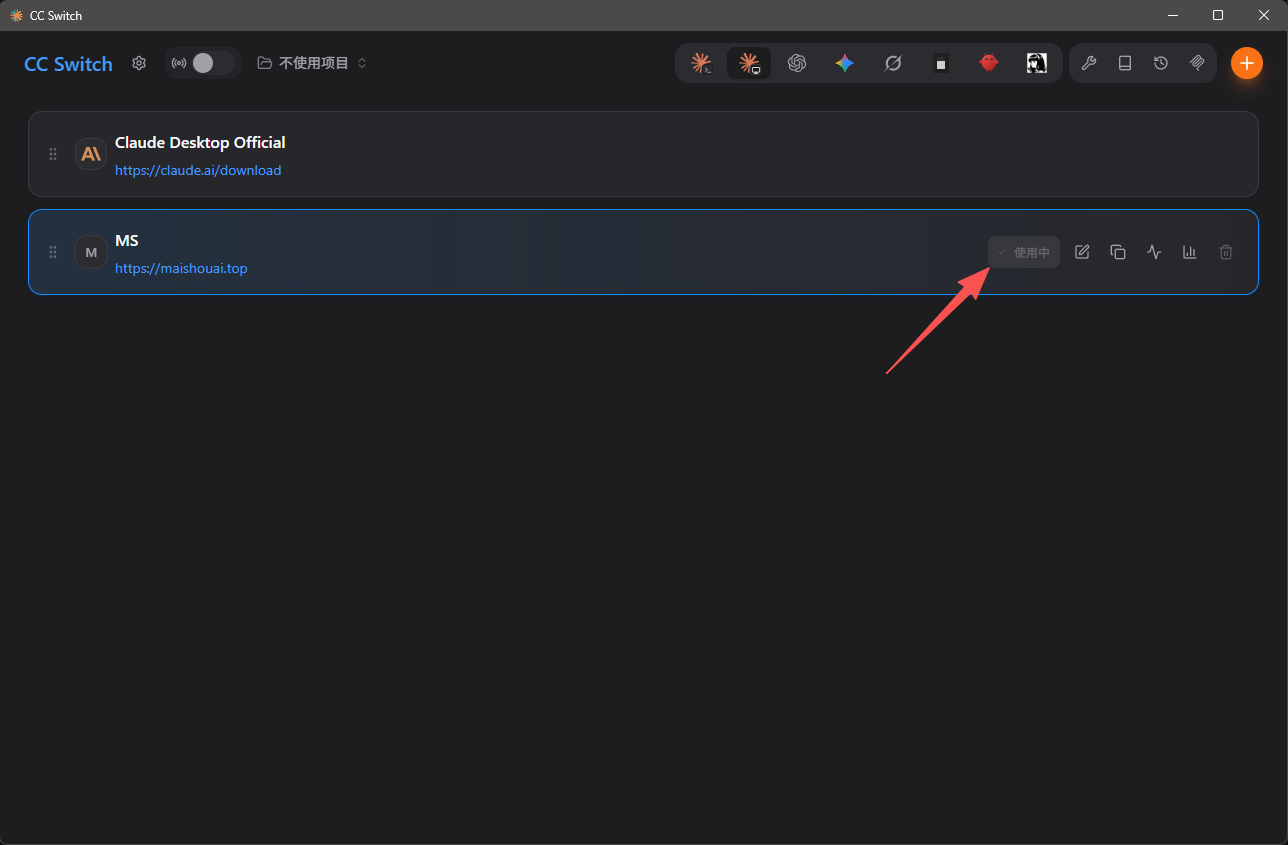
Task: Select the red creature app icon
Action: pos(989,63)
